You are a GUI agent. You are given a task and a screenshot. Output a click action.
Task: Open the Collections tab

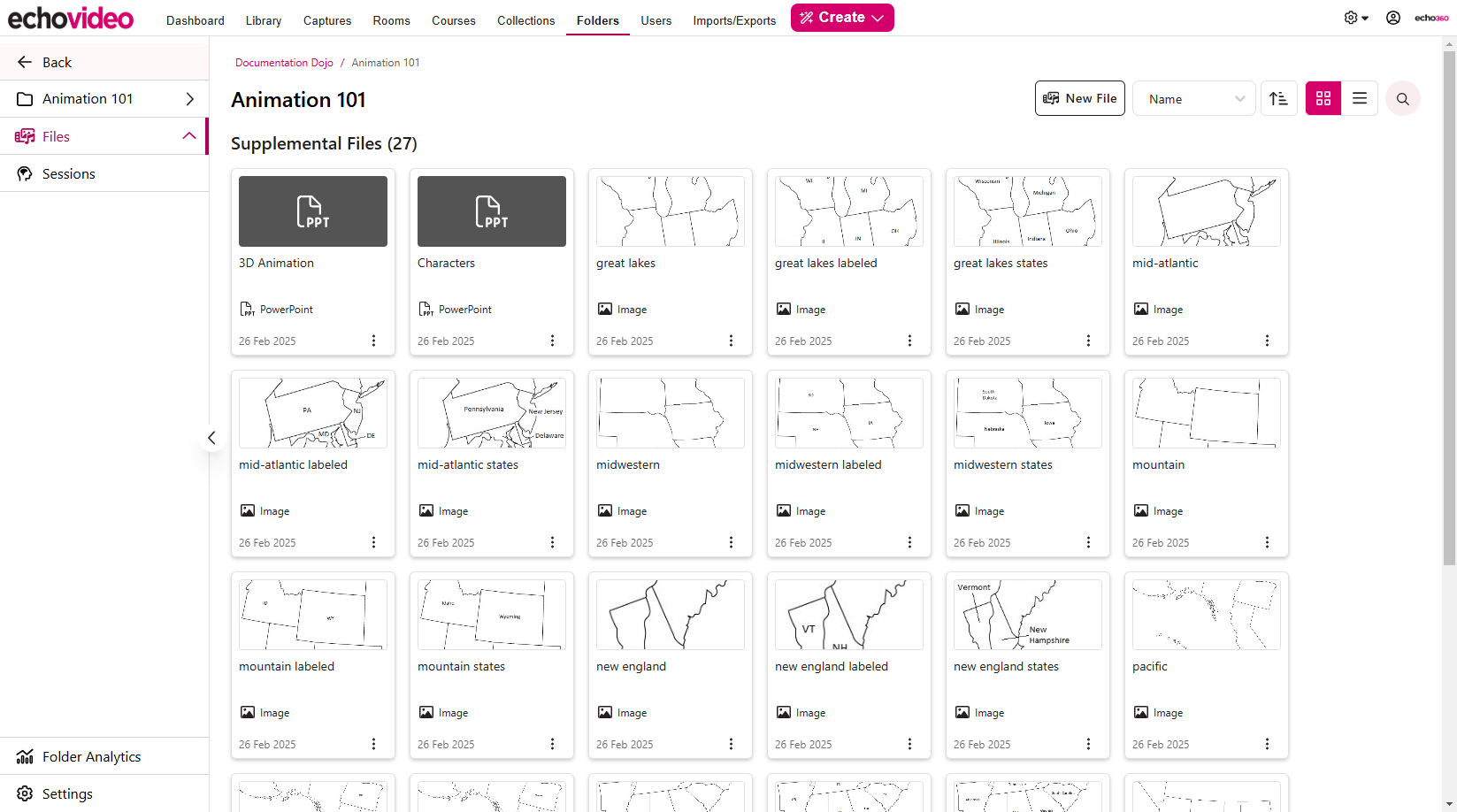526,20
